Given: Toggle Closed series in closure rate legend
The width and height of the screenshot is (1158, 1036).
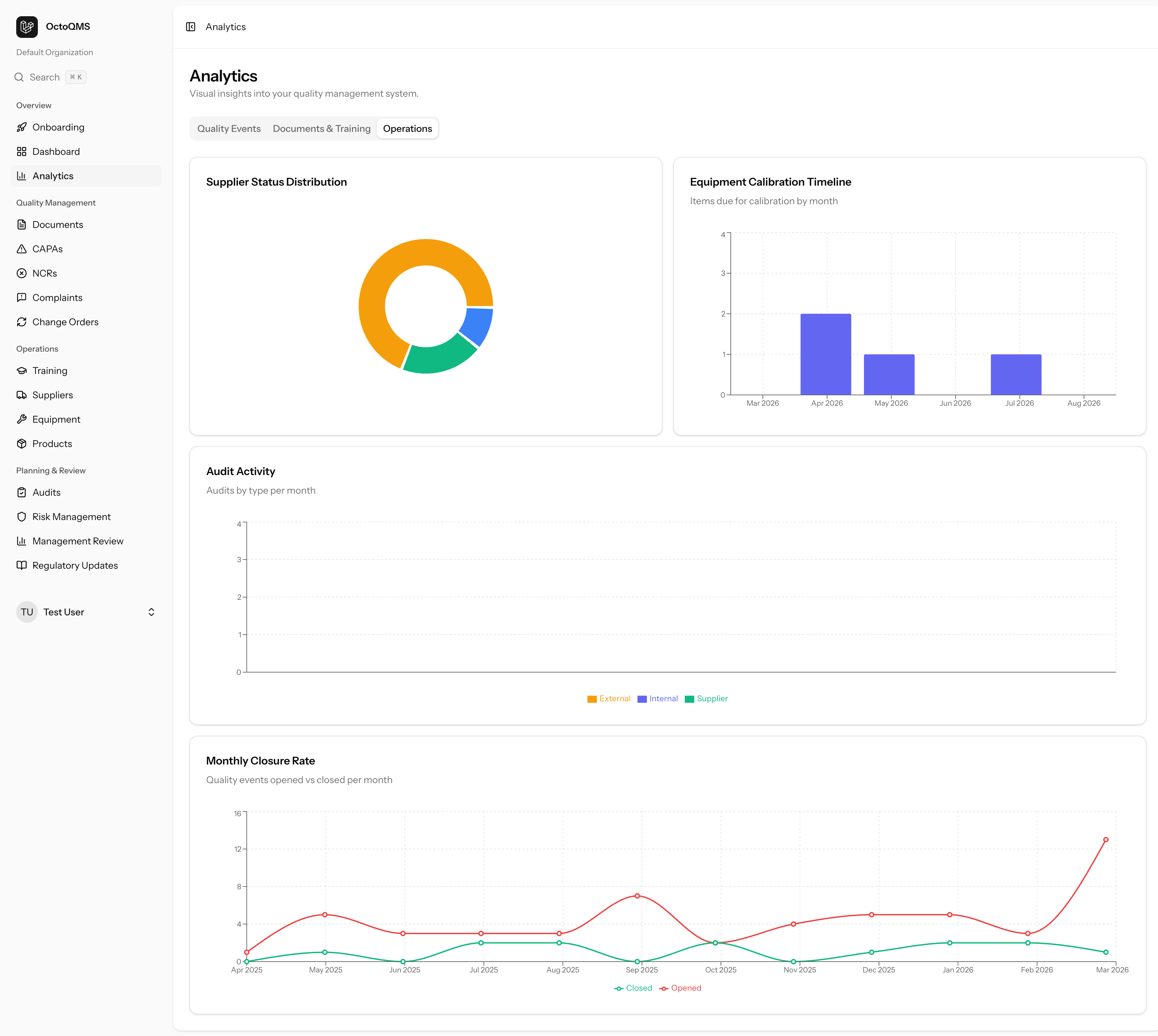Looking at the screenshot, I should point(633,988).
